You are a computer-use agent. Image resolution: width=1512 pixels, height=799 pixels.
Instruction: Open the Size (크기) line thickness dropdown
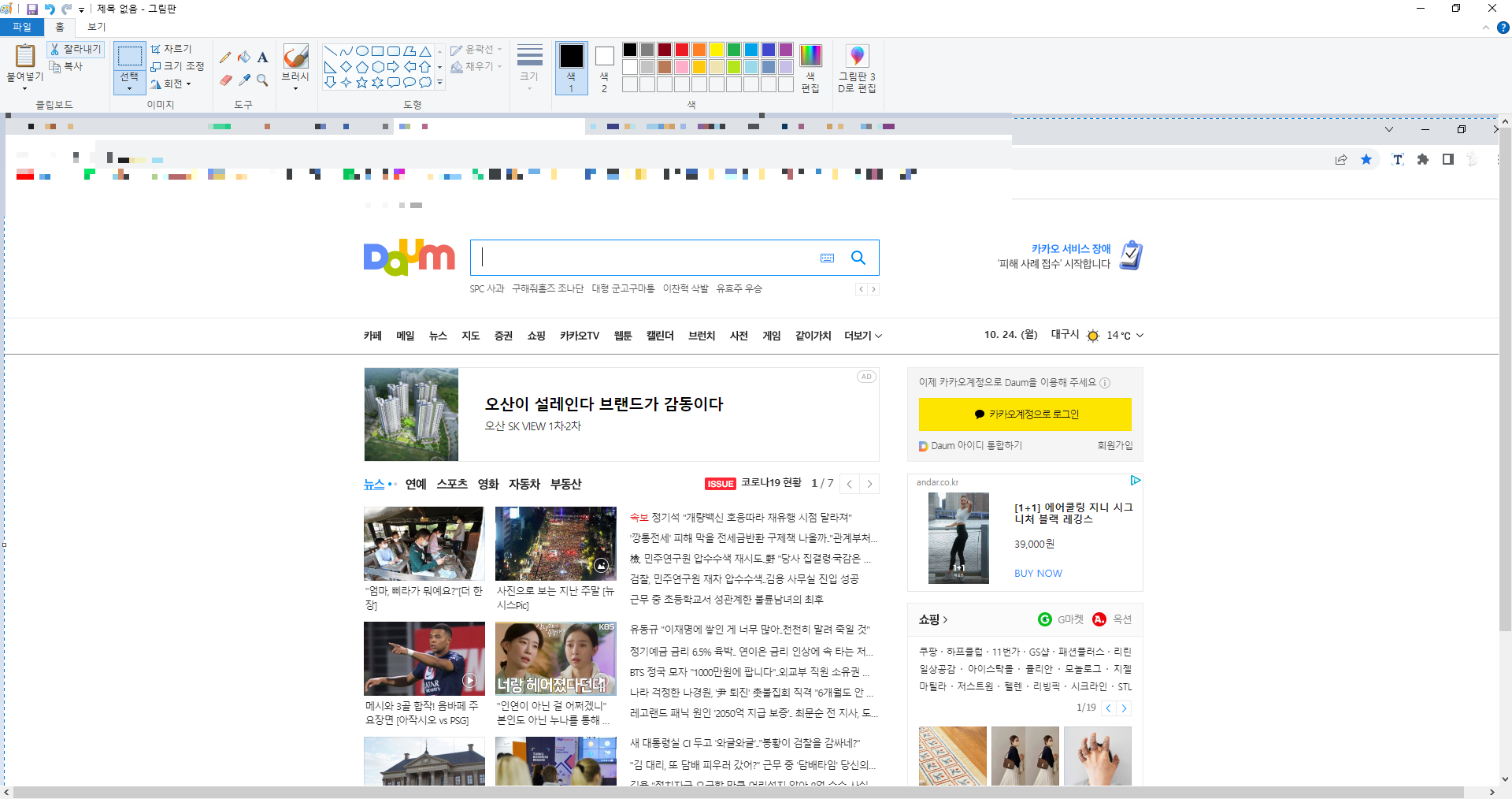pos(529,69)
